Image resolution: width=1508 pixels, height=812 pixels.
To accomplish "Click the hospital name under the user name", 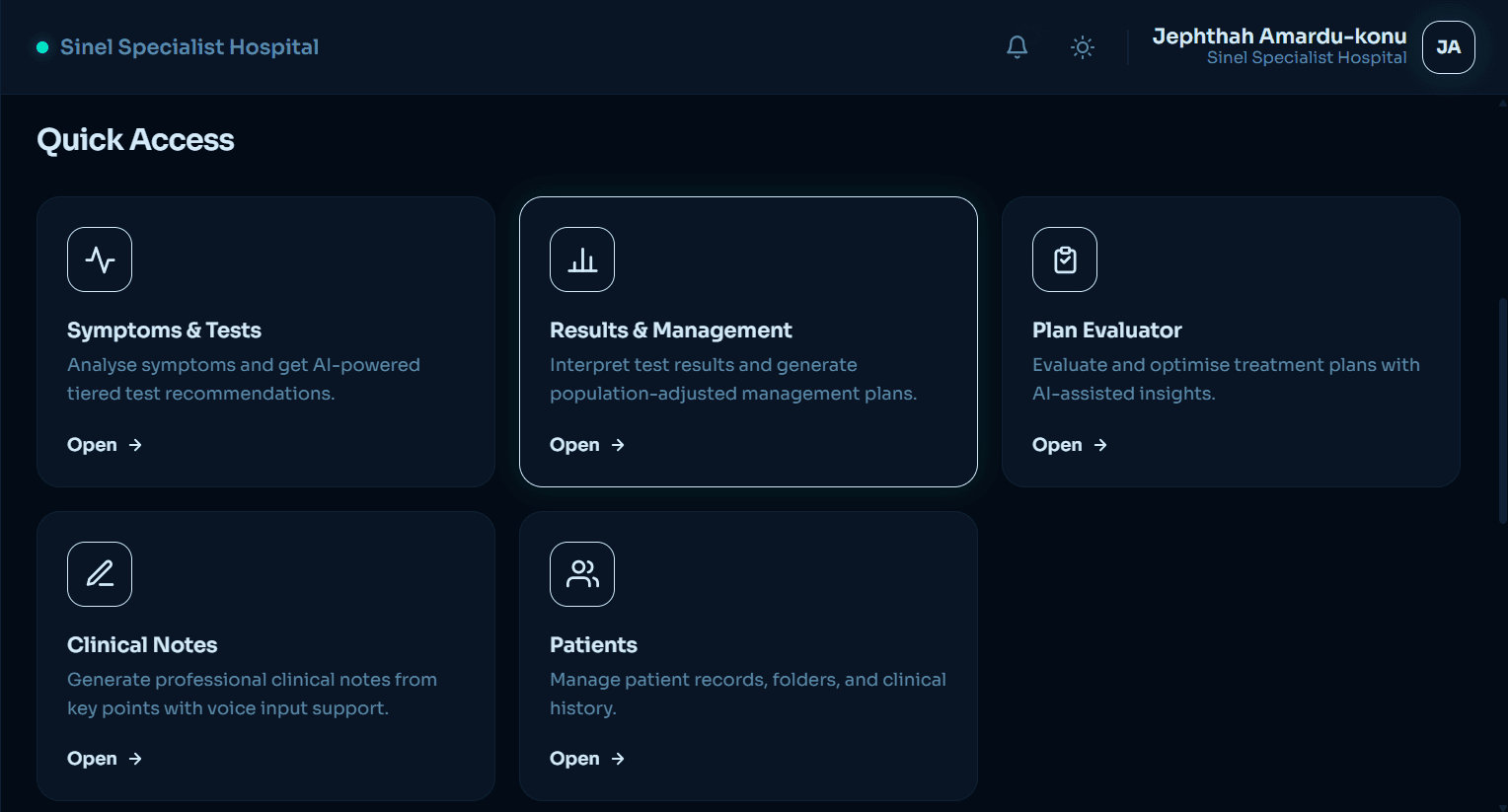I will [x=1307, y=58].
